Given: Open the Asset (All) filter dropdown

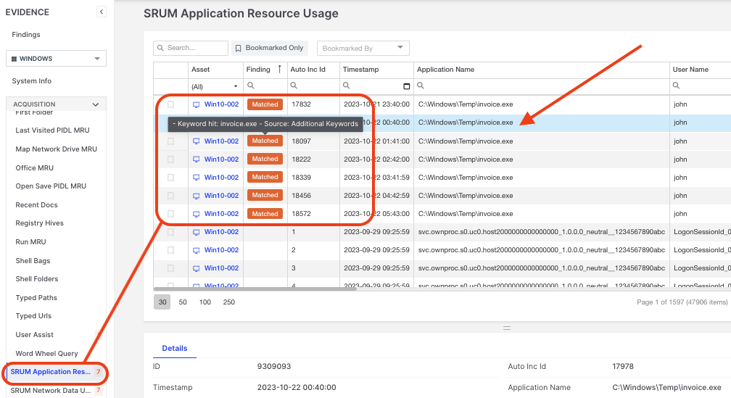Looking at the screenshot, I should coord(215,86).
